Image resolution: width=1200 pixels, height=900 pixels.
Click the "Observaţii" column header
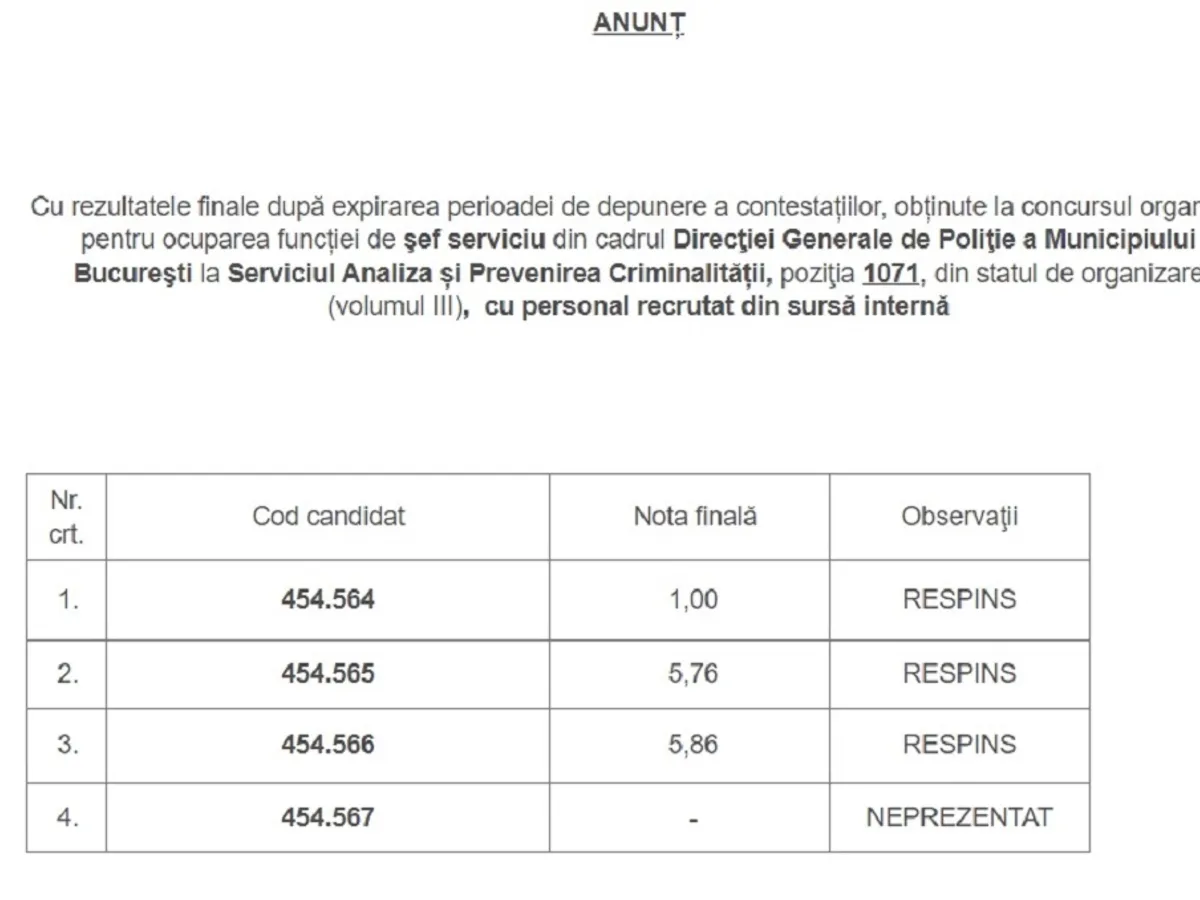pyautogui.click(x=959, y=516)
